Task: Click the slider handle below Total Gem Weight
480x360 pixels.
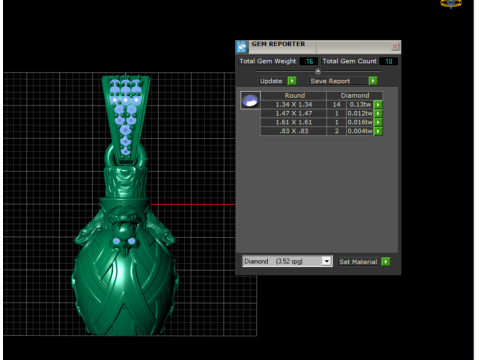Action: pos(318,71)
